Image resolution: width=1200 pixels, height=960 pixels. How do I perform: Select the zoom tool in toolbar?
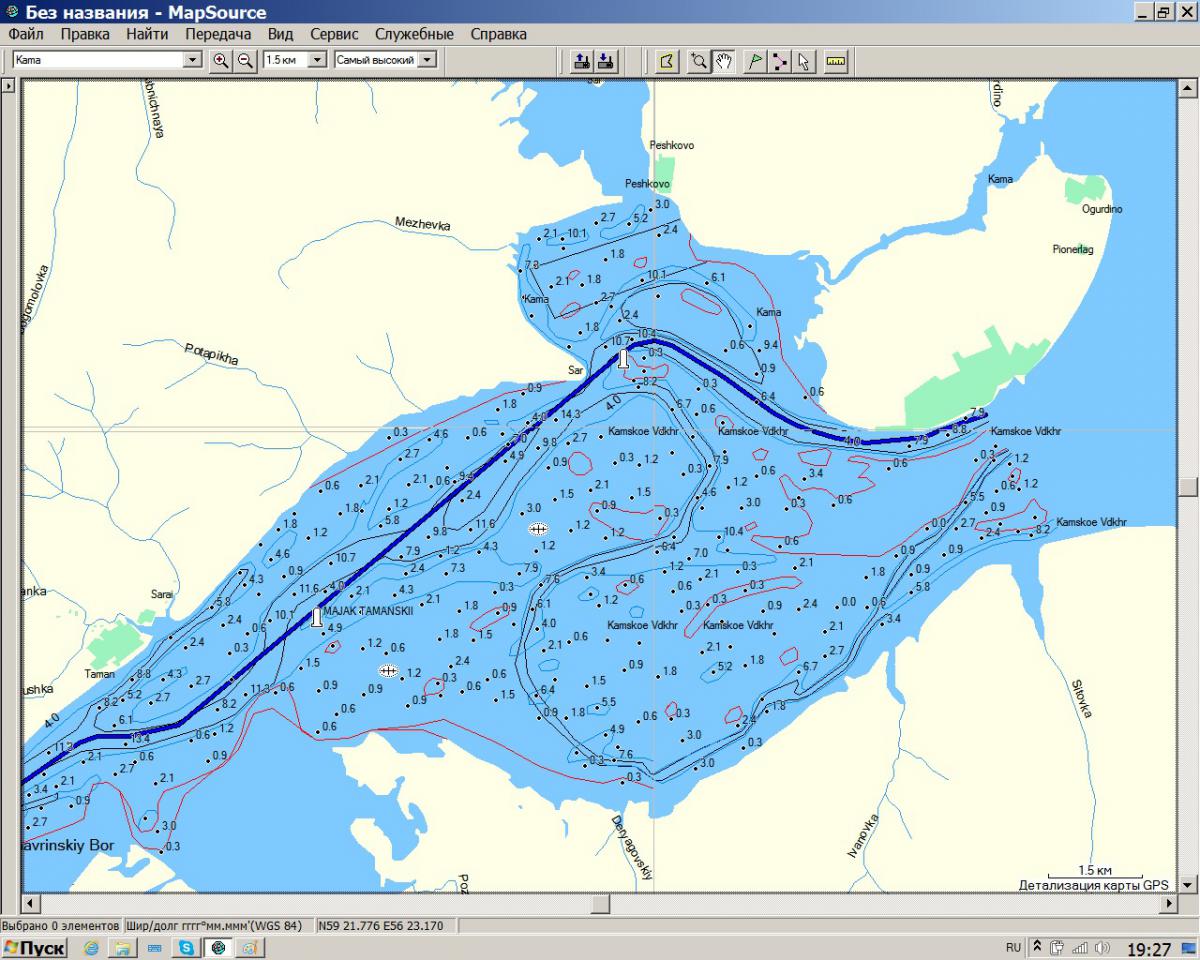pos(698,61)
